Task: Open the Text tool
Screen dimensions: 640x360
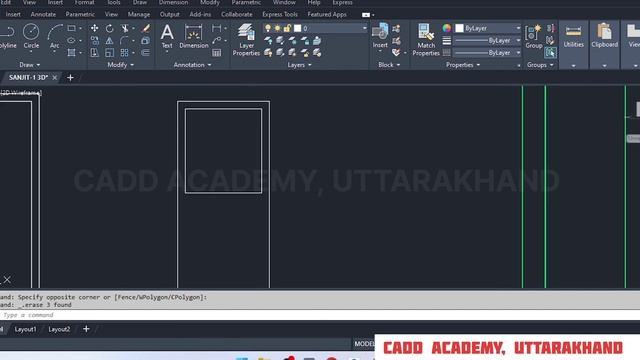Action: (x=167, y=36)
